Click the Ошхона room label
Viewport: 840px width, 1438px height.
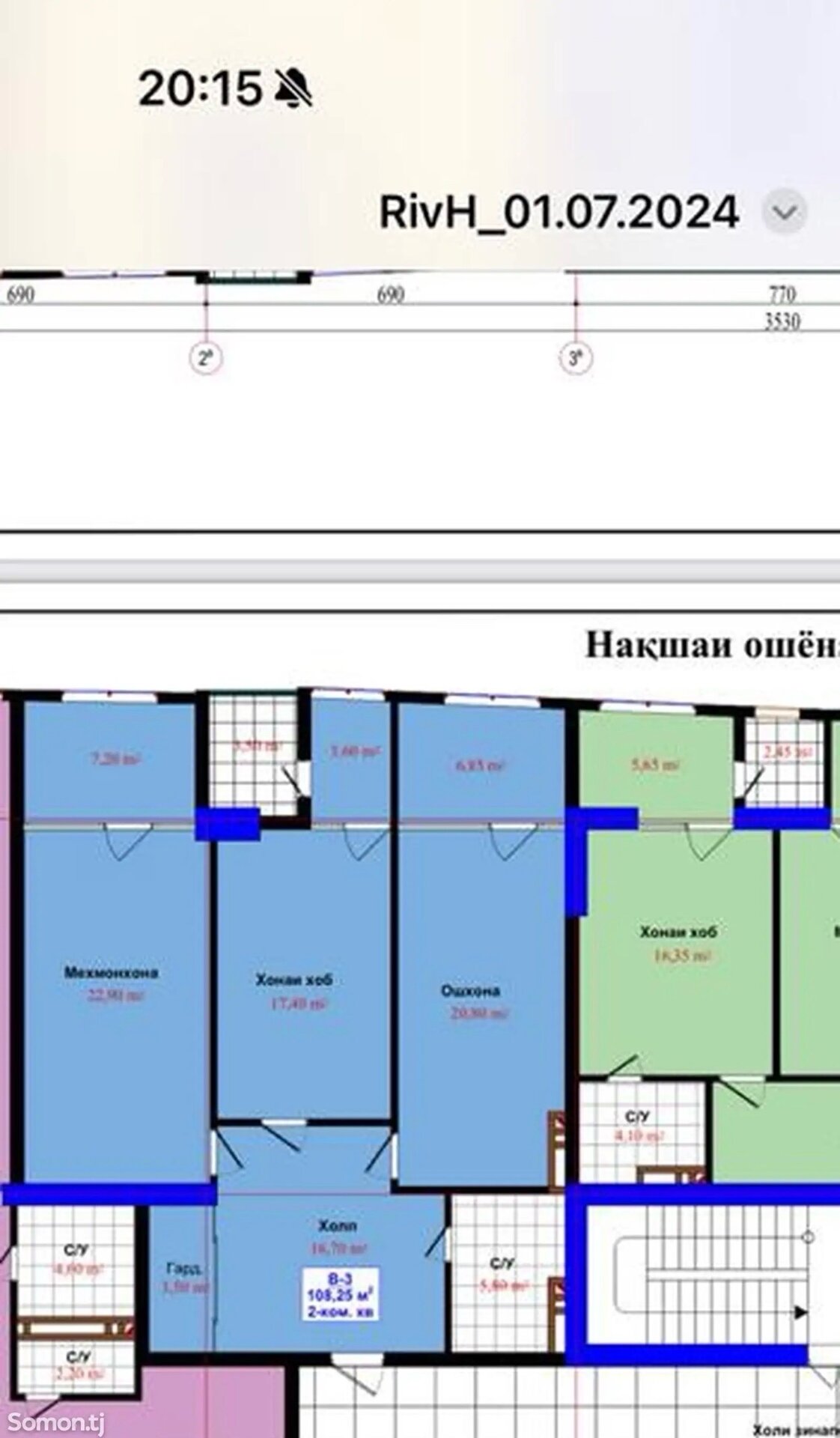[x=470, y=990]
